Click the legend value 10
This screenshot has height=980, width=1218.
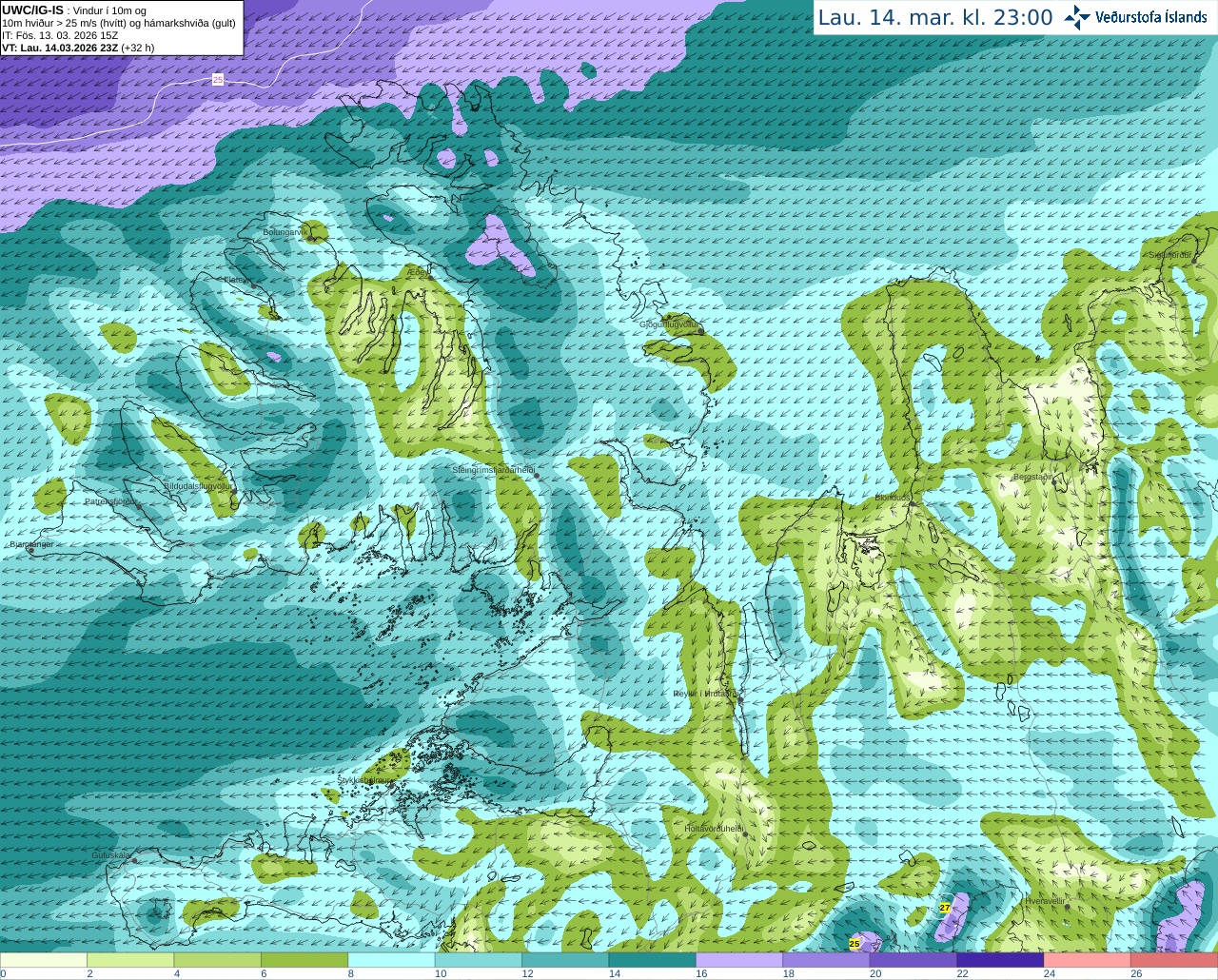coord(441,973)
